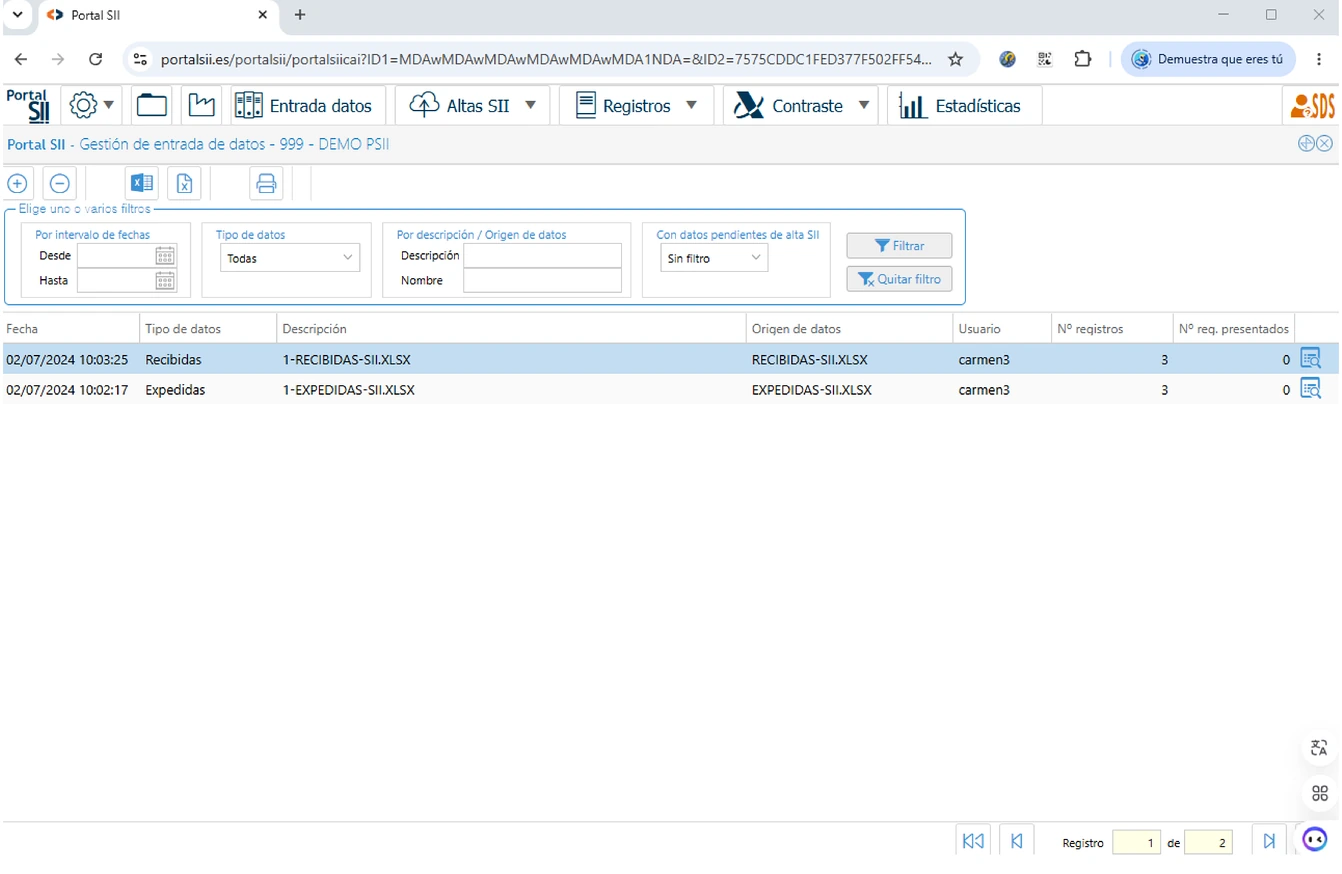Viewport: 1342px width, 874px height.
Task: Open the factory-shaped icon in the main menu
Action: click(202, 105)
